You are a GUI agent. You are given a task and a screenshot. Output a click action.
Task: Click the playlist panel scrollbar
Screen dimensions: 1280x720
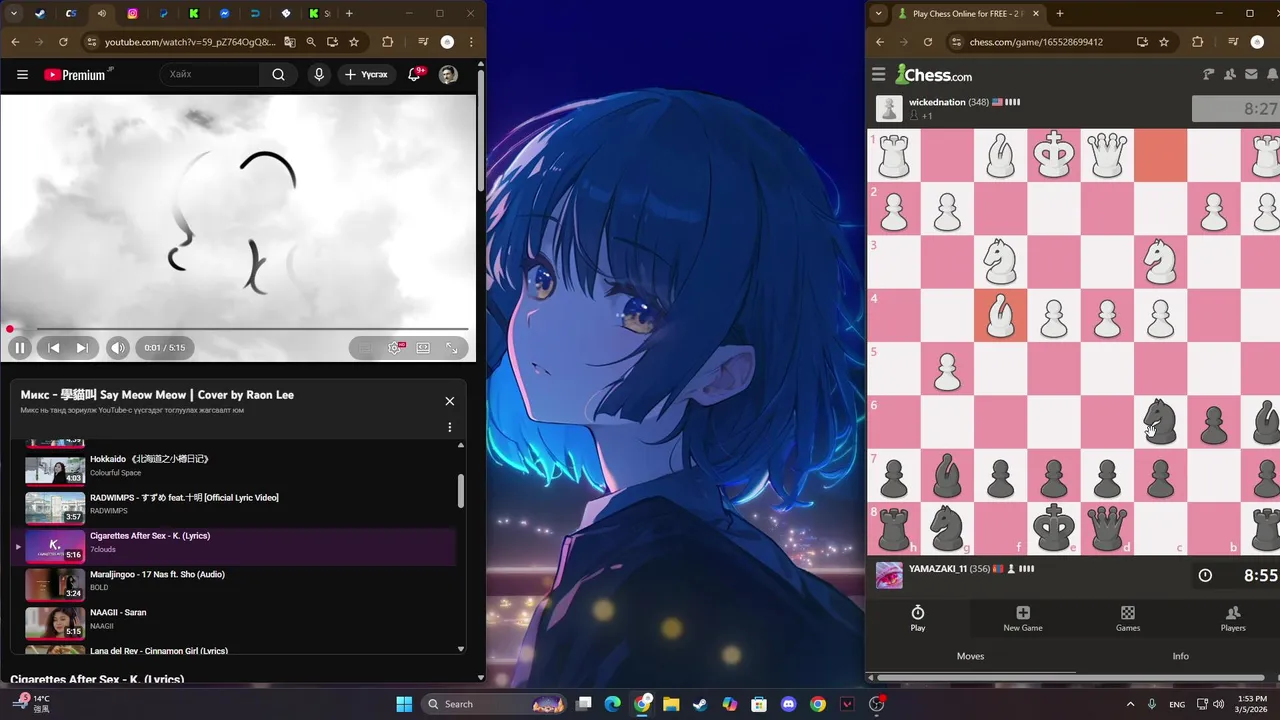click(461, 490)
